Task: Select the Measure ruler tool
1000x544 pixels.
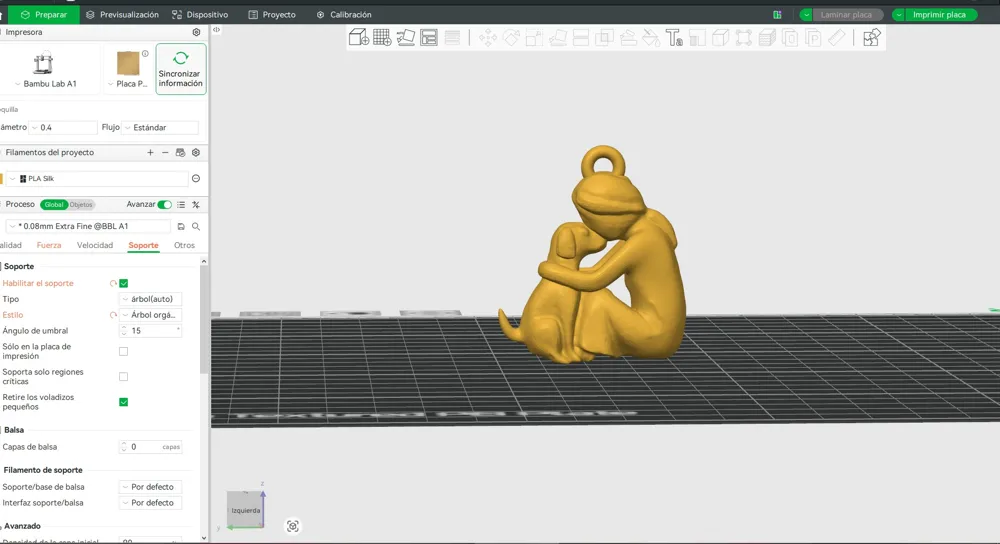Action: (836, 38)
